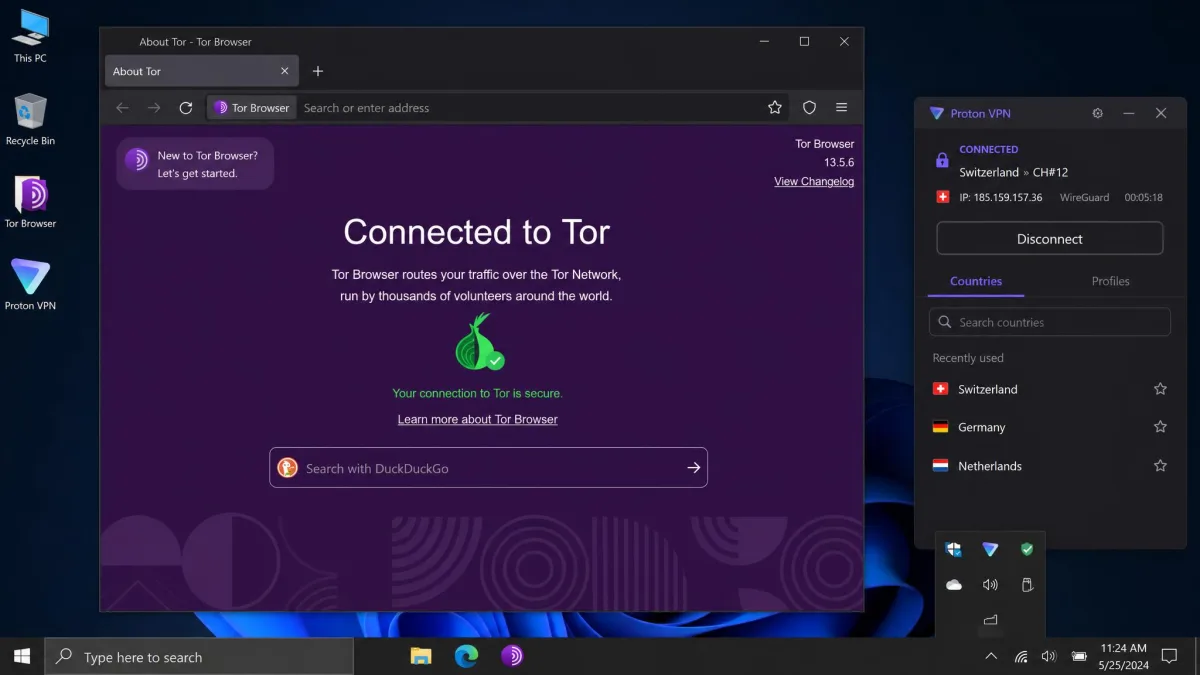Select Netherlands in the recently used list

tap(1050, 466)
